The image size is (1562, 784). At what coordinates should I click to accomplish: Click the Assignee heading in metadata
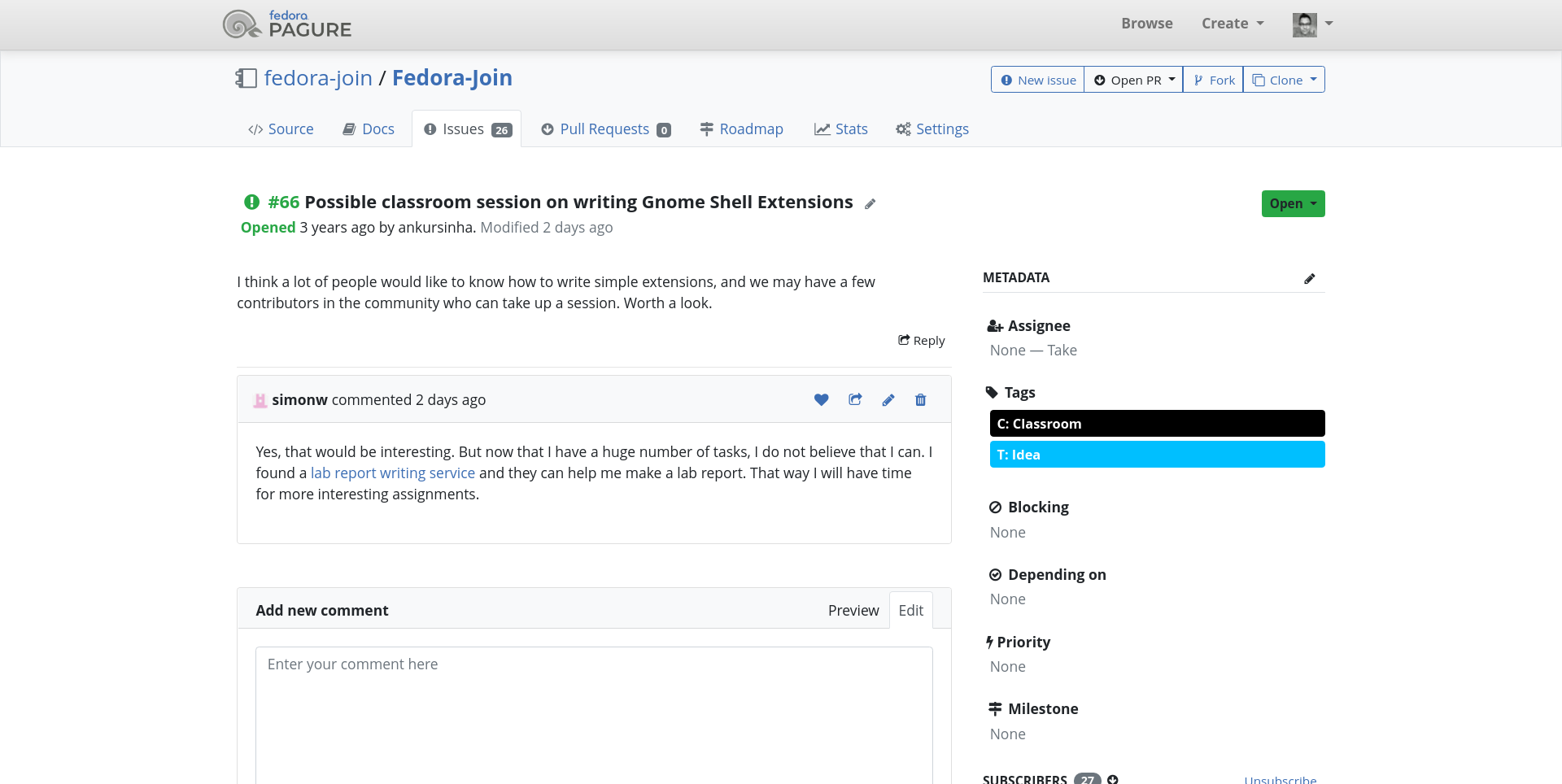pos(1039,326)
